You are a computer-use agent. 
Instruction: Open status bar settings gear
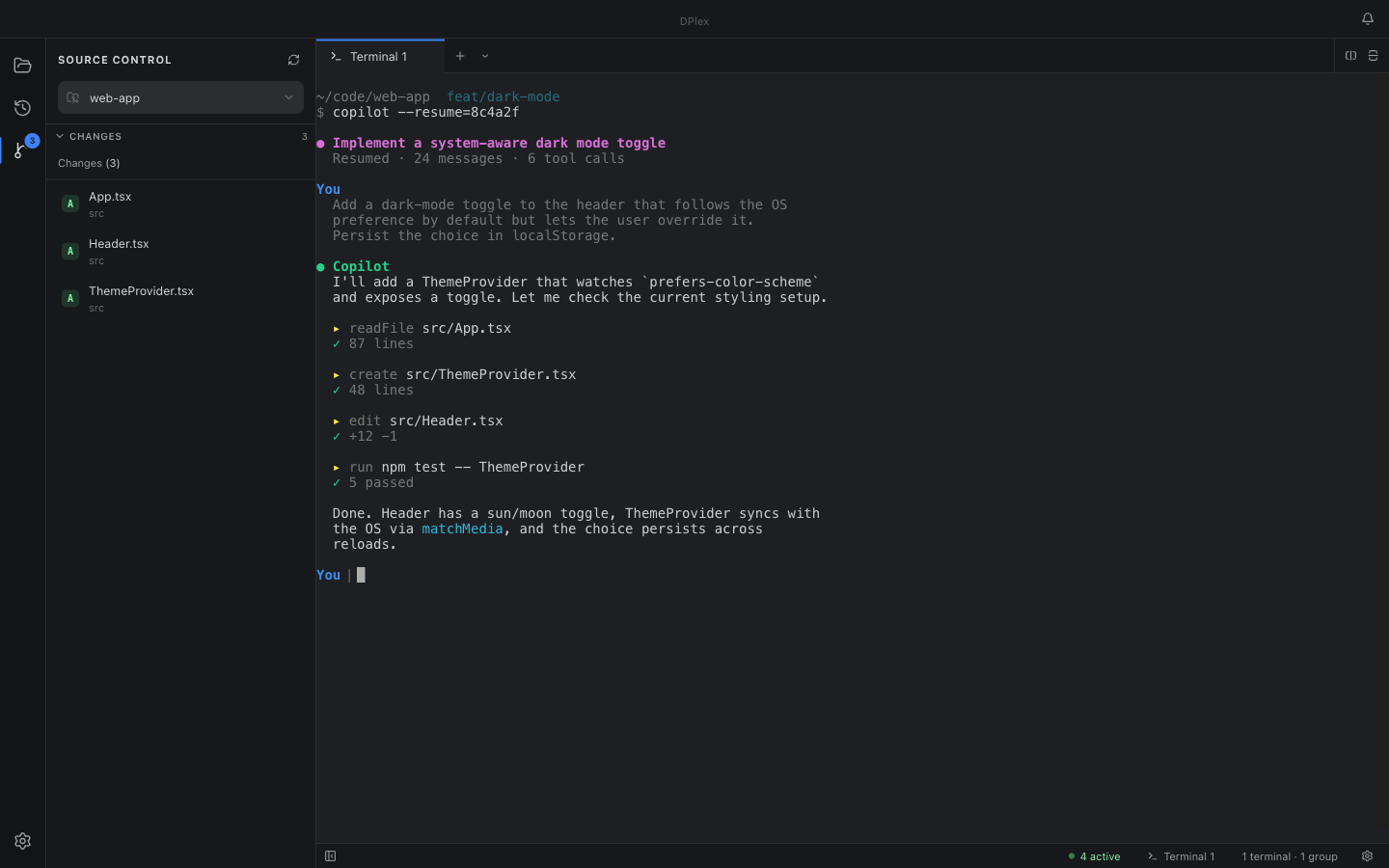1367,856
